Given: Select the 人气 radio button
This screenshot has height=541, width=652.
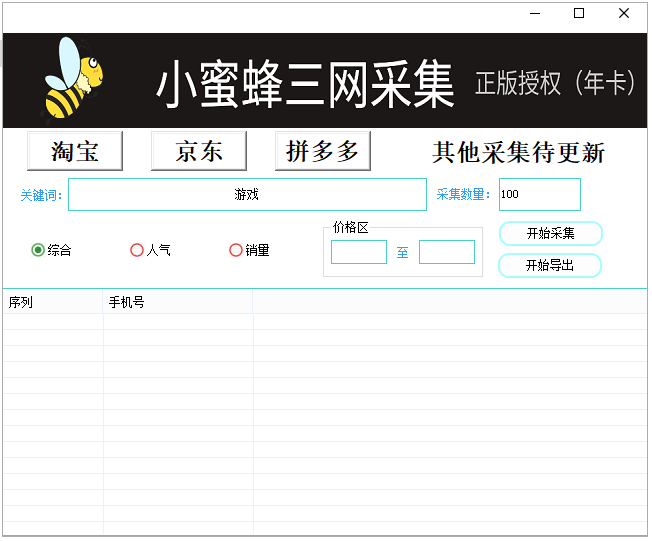Looking at the screenshot, I should 138,250.
